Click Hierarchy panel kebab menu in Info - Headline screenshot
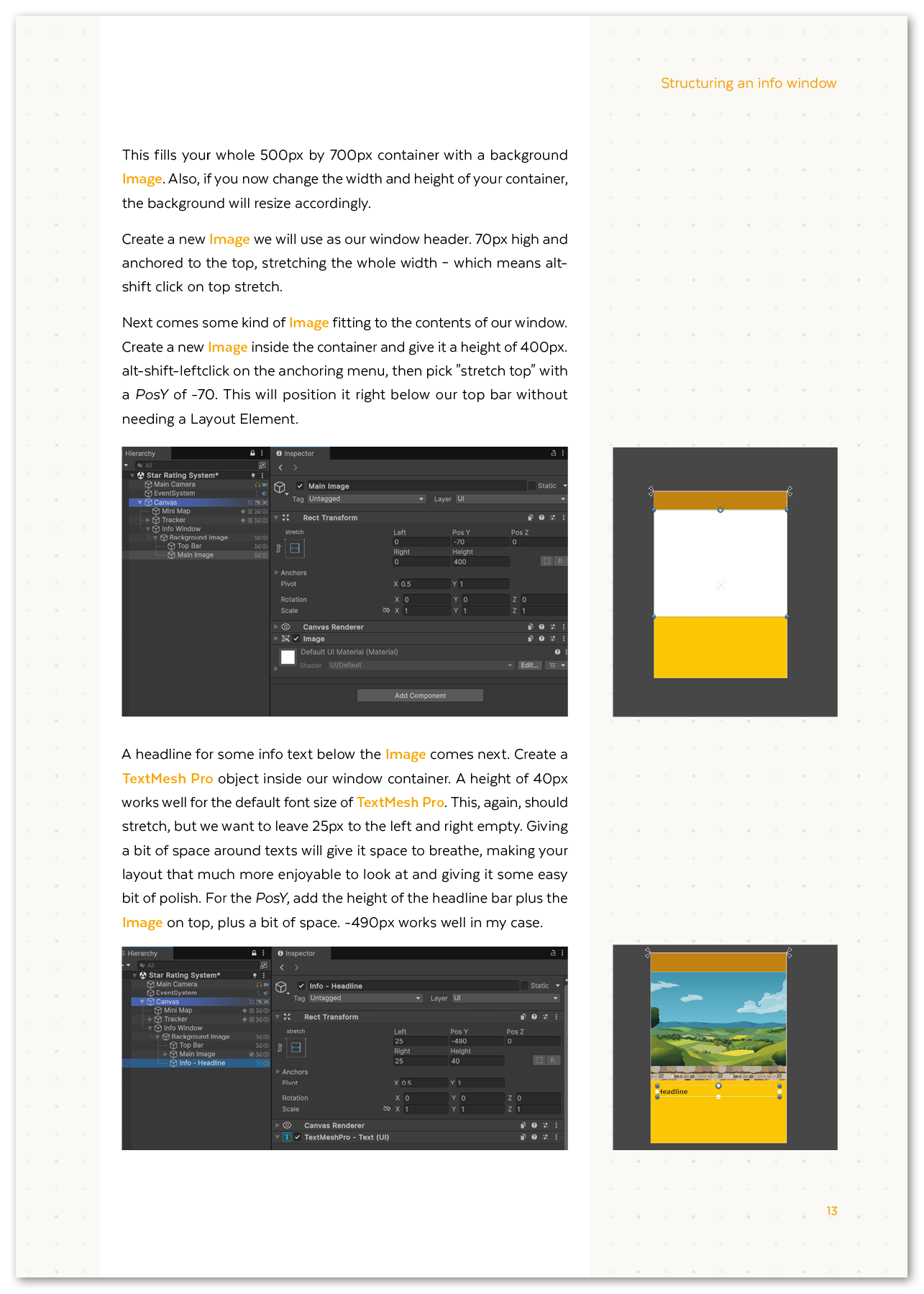The width and height of the screenshot is (924, 1294). (x=263, y=953)
